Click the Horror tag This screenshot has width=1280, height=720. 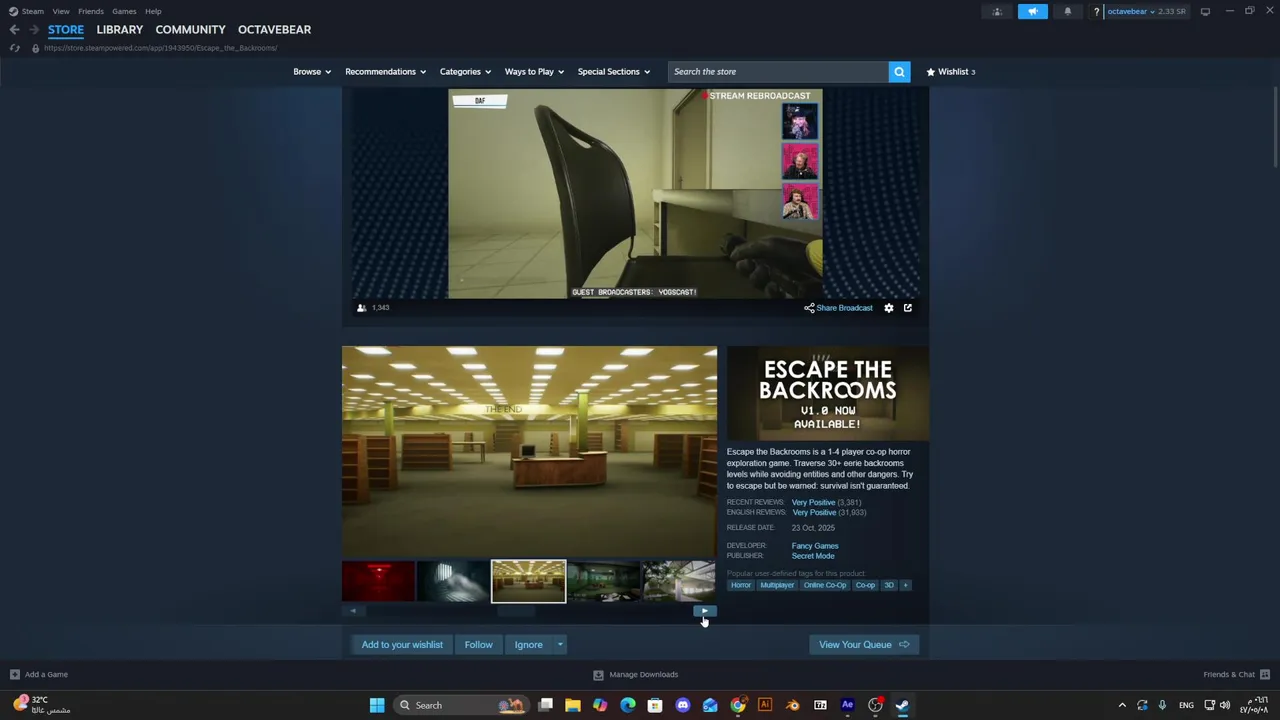741,586
